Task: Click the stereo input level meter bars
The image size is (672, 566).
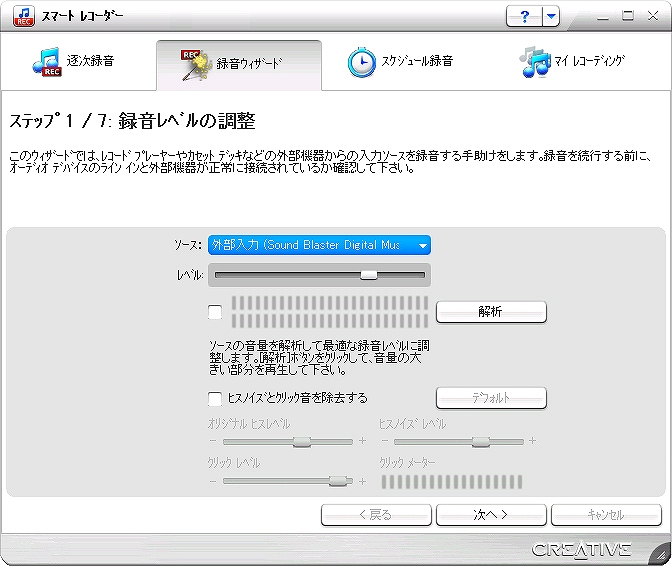Action: [330, 312]
